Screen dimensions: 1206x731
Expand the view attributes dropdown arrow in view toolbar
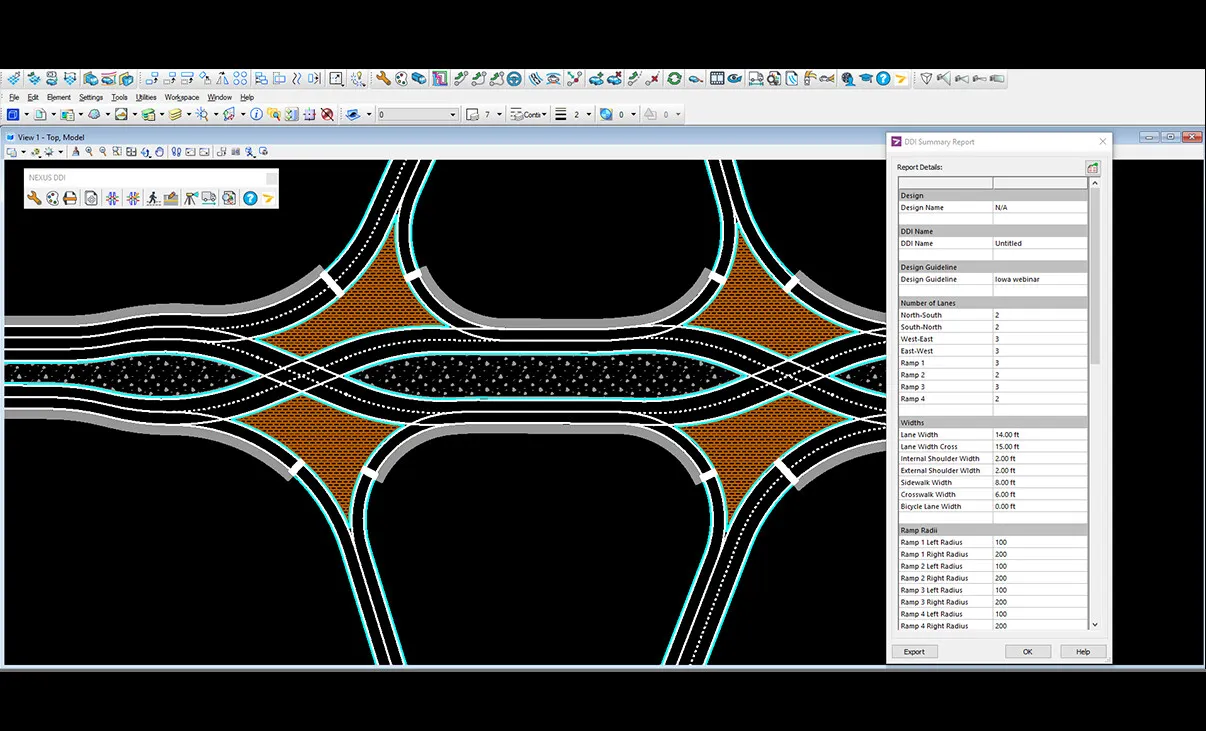[x=24, y=152]
